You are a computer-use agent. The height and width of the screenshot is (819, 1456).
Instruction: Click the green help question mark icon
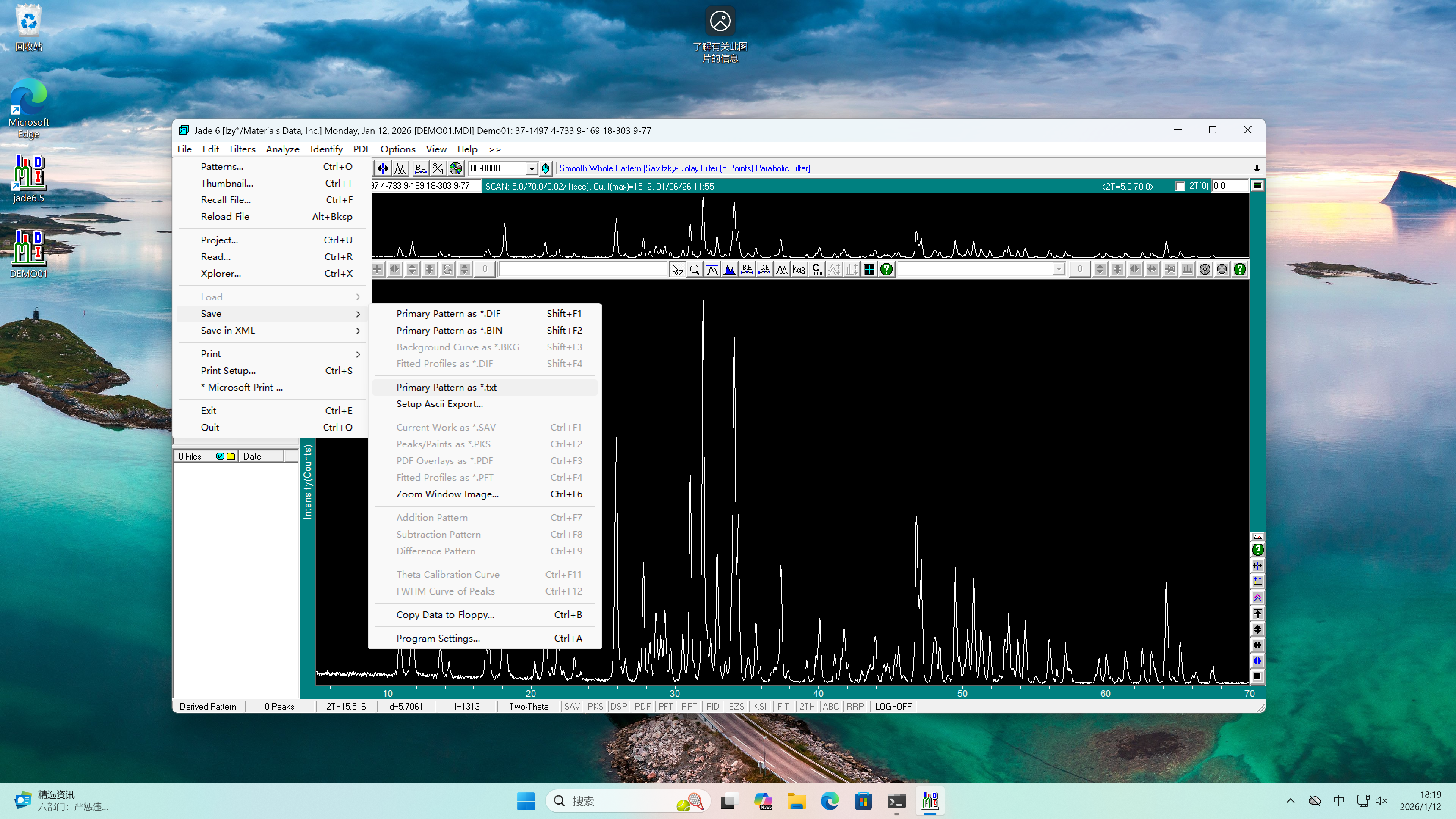tap(886, 270)
